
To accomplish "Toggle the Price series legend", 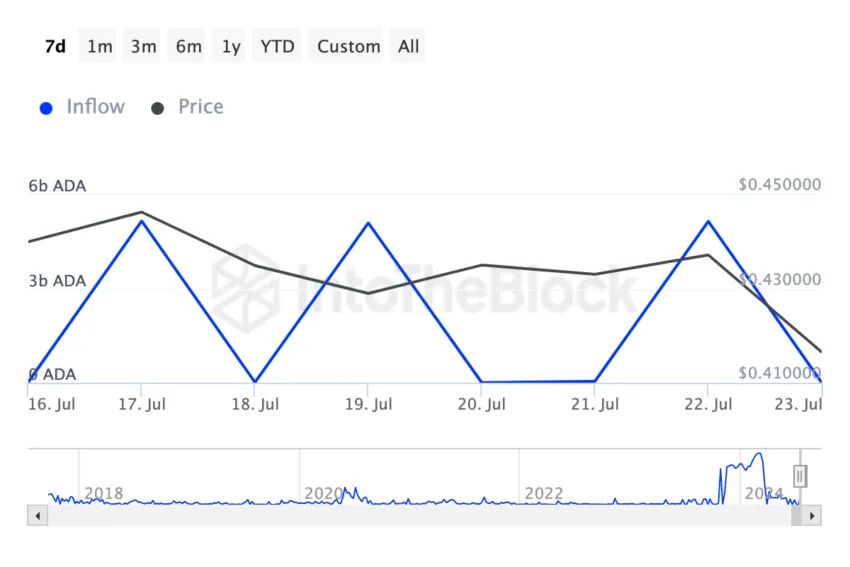I will coord(201,107).
